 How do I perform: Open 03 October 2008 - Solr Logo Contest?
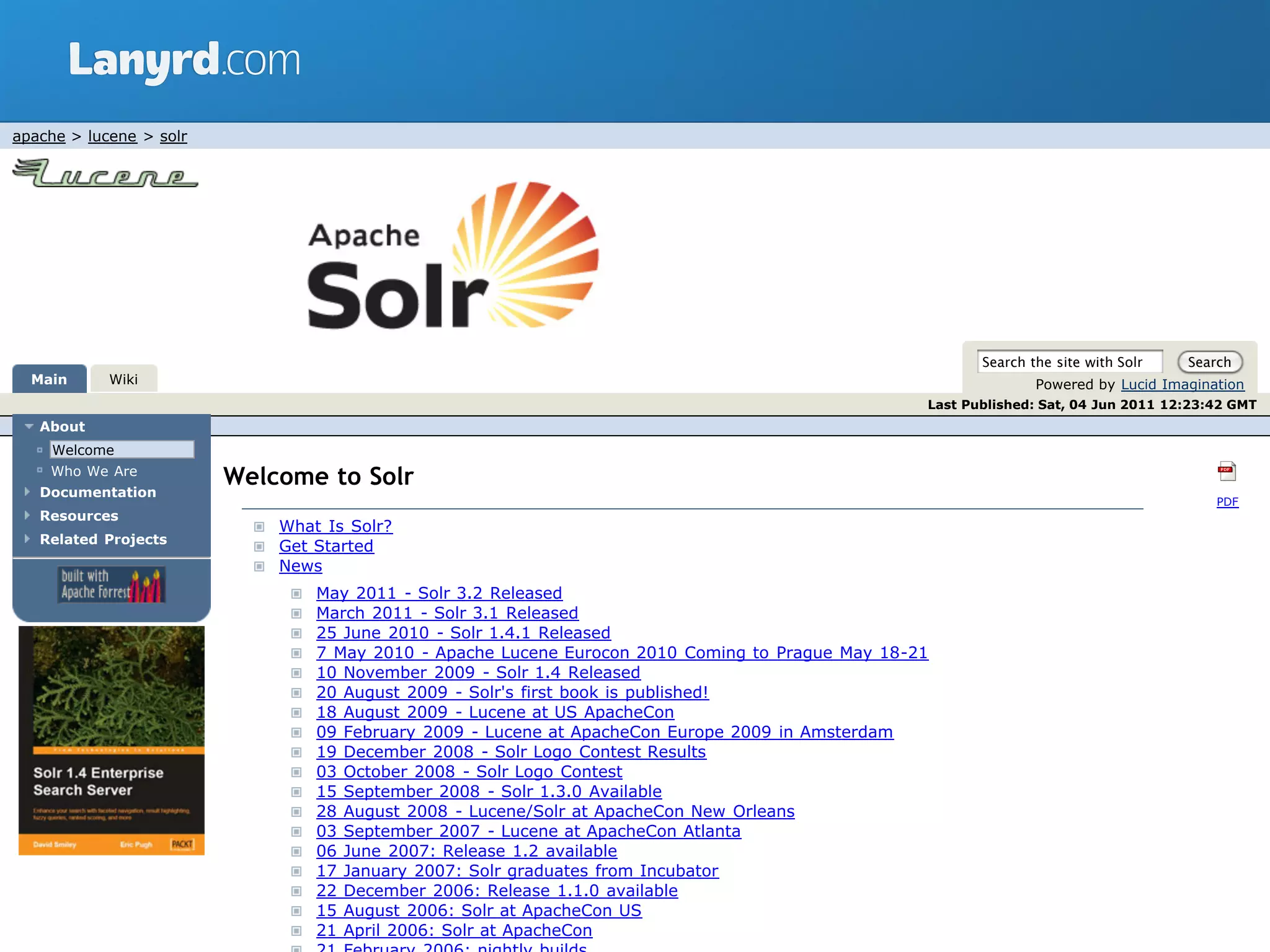pyautogui.click(x=469, y=772)
